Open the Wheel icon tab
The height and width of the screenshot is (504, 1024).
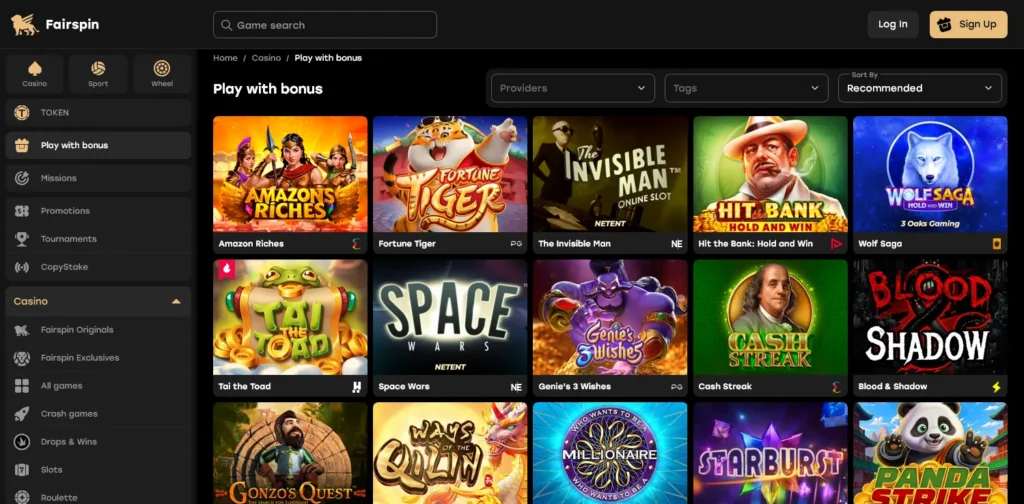[162, 74]
